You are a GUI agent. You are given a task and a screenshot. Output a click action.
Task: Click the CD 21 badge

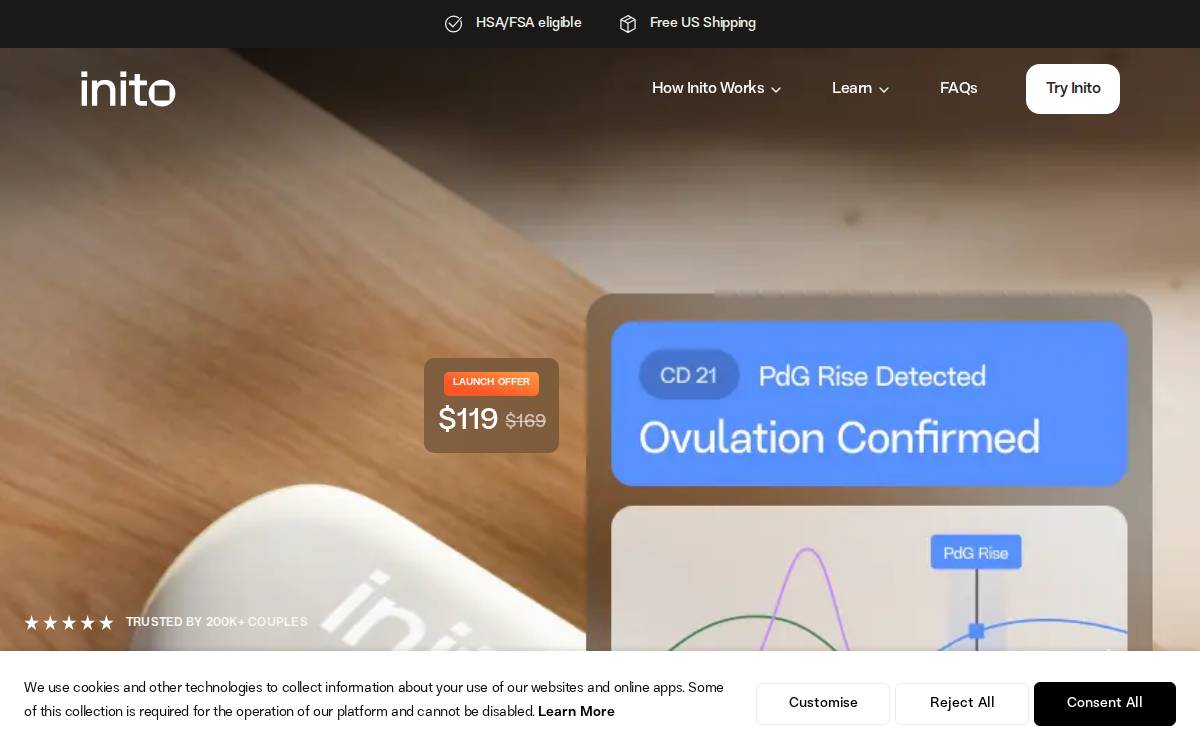[x=689, y=375]
